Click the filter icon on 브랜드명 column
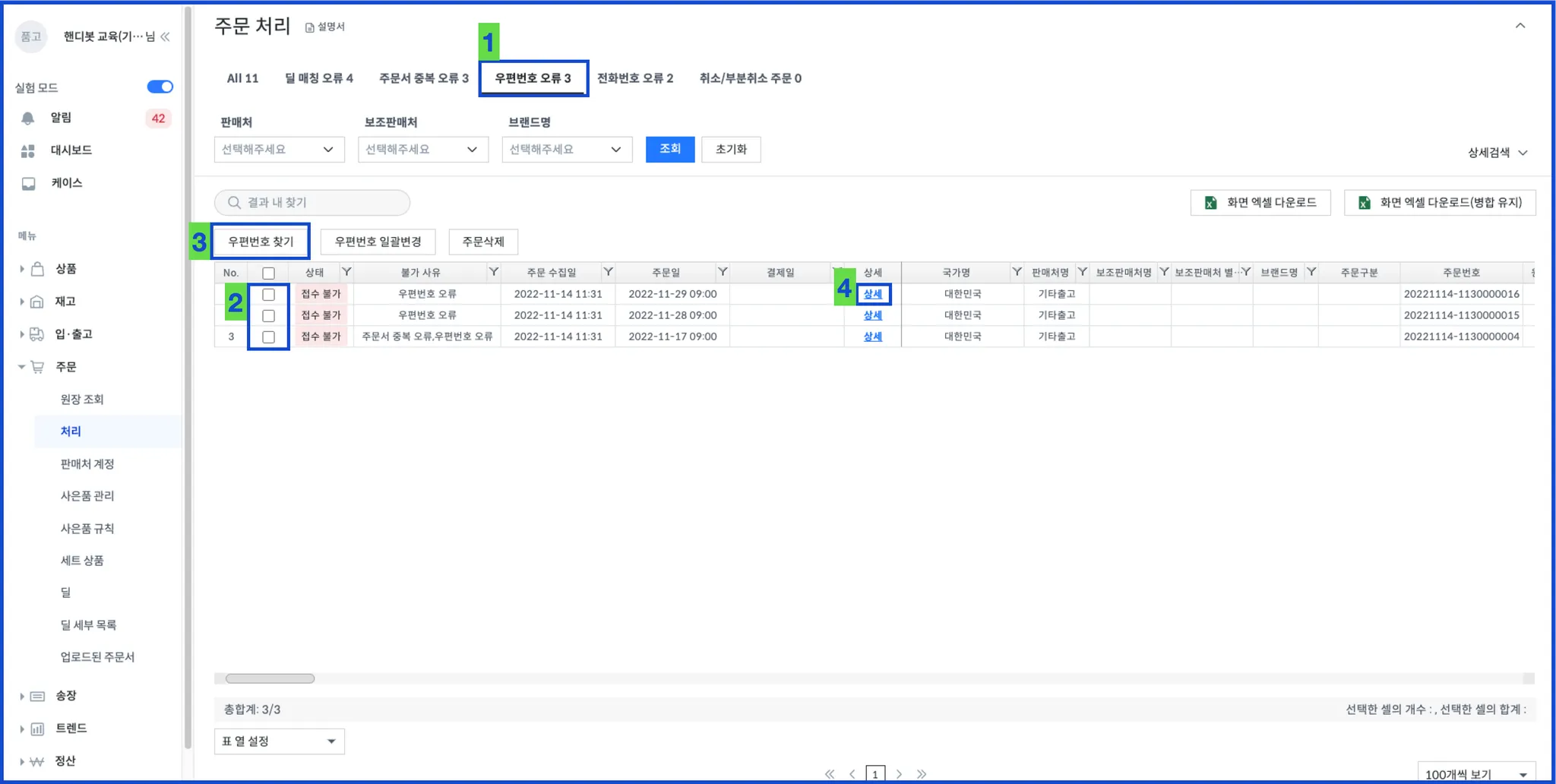Screen dimensions: 1556x784 coord(1311,272)
